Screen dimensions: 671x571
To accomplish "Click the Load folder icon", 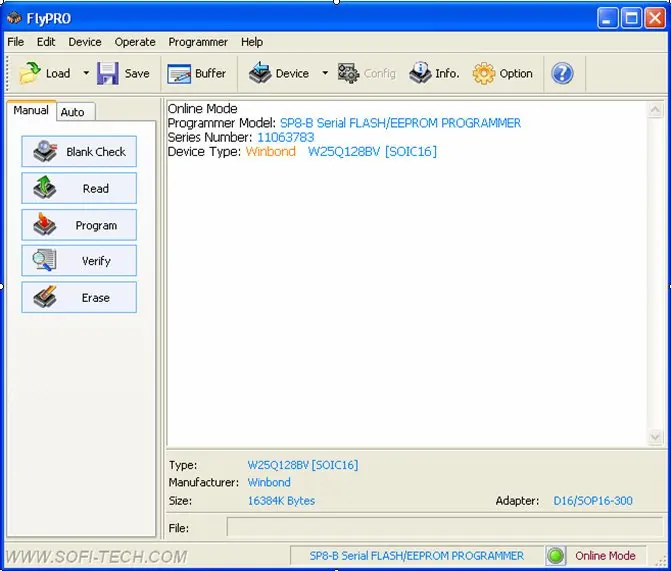I will (30, 73).
